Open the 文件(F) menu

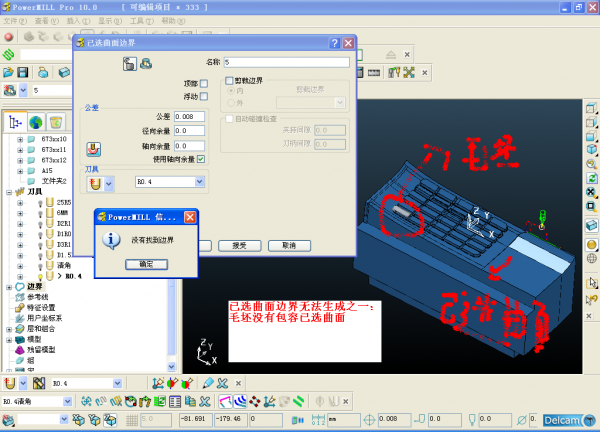[15, 21]
